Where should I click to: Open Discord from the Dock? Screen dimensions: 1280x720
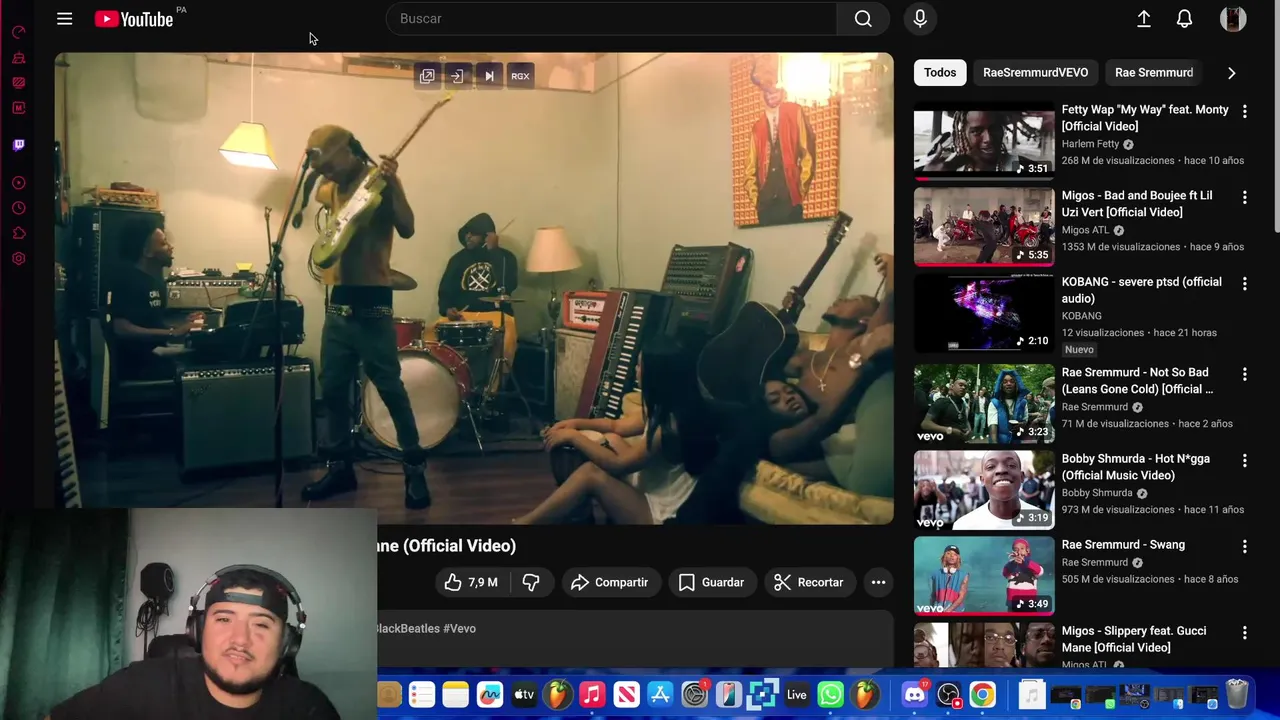914,694
